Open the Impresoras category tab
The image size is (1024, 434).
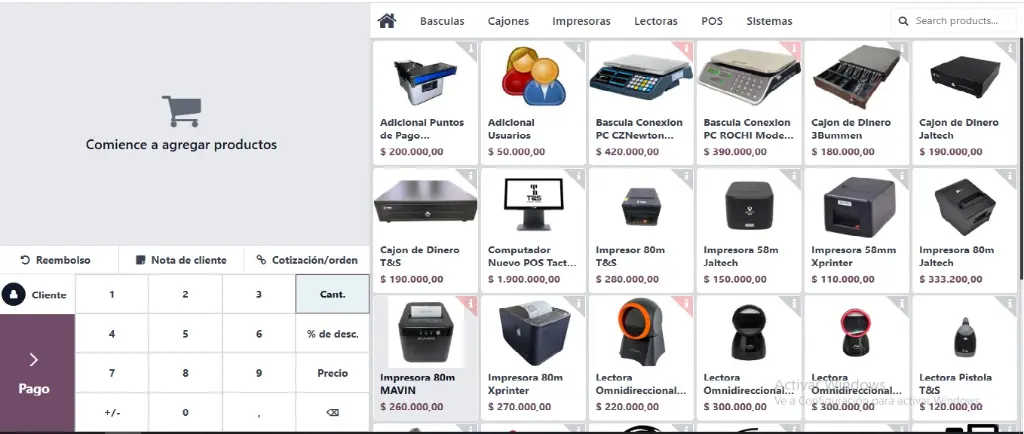click(x=581, y=21)
